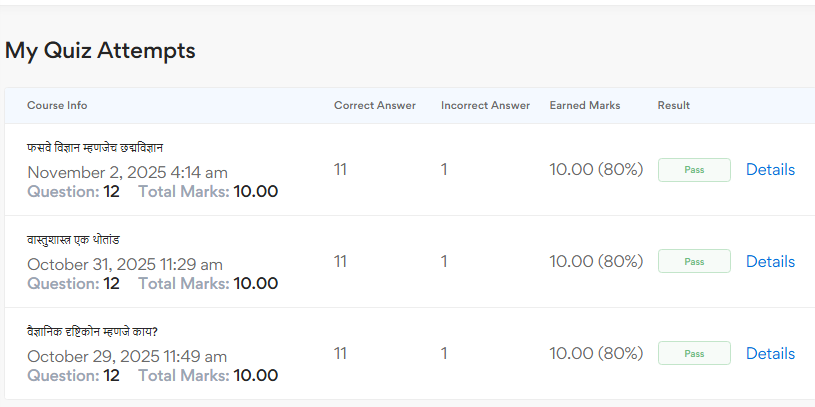View Details of the October 29 attempt

point(770,354)
